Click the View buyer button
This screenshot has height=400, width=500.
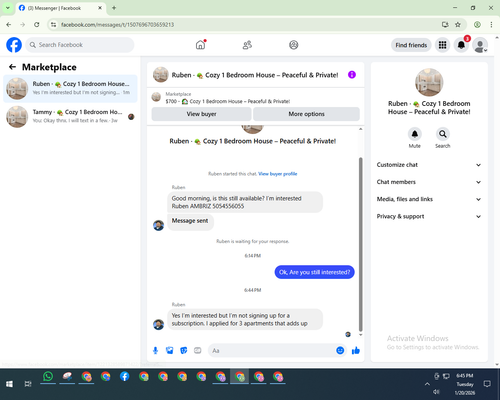tap(201, 114)
